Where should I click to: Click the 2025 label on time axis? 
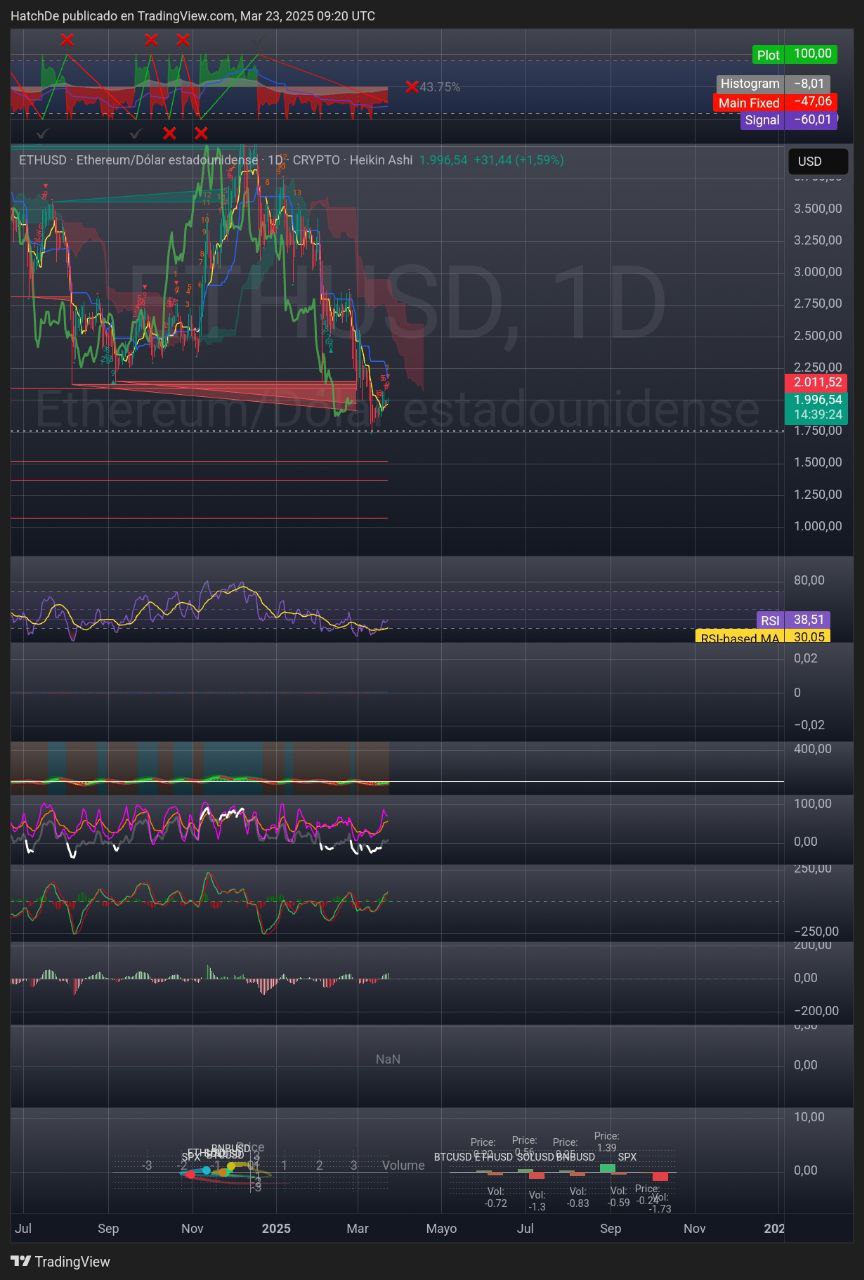tap(275, 1228)
